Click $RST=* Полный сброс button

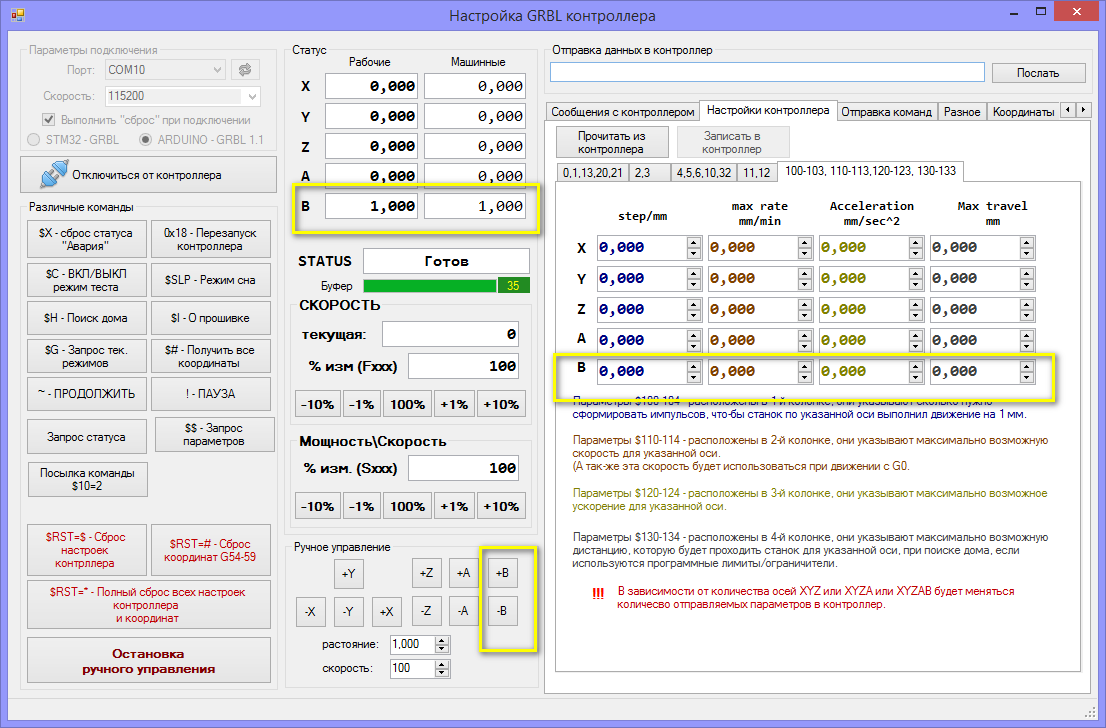click(x=148, y=605)
